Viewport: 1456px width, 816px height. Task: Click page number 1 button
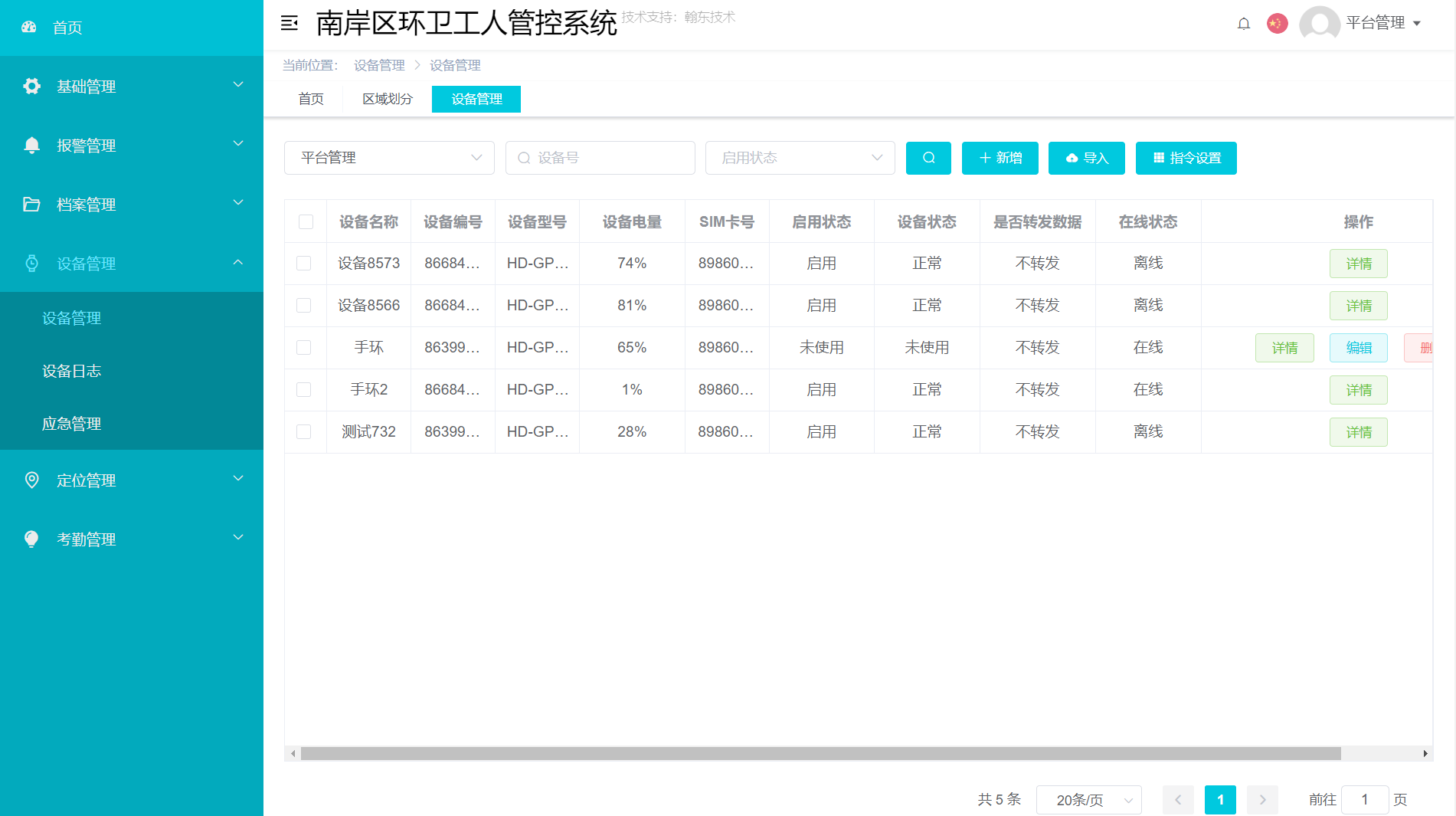(x=1220, y=800)
